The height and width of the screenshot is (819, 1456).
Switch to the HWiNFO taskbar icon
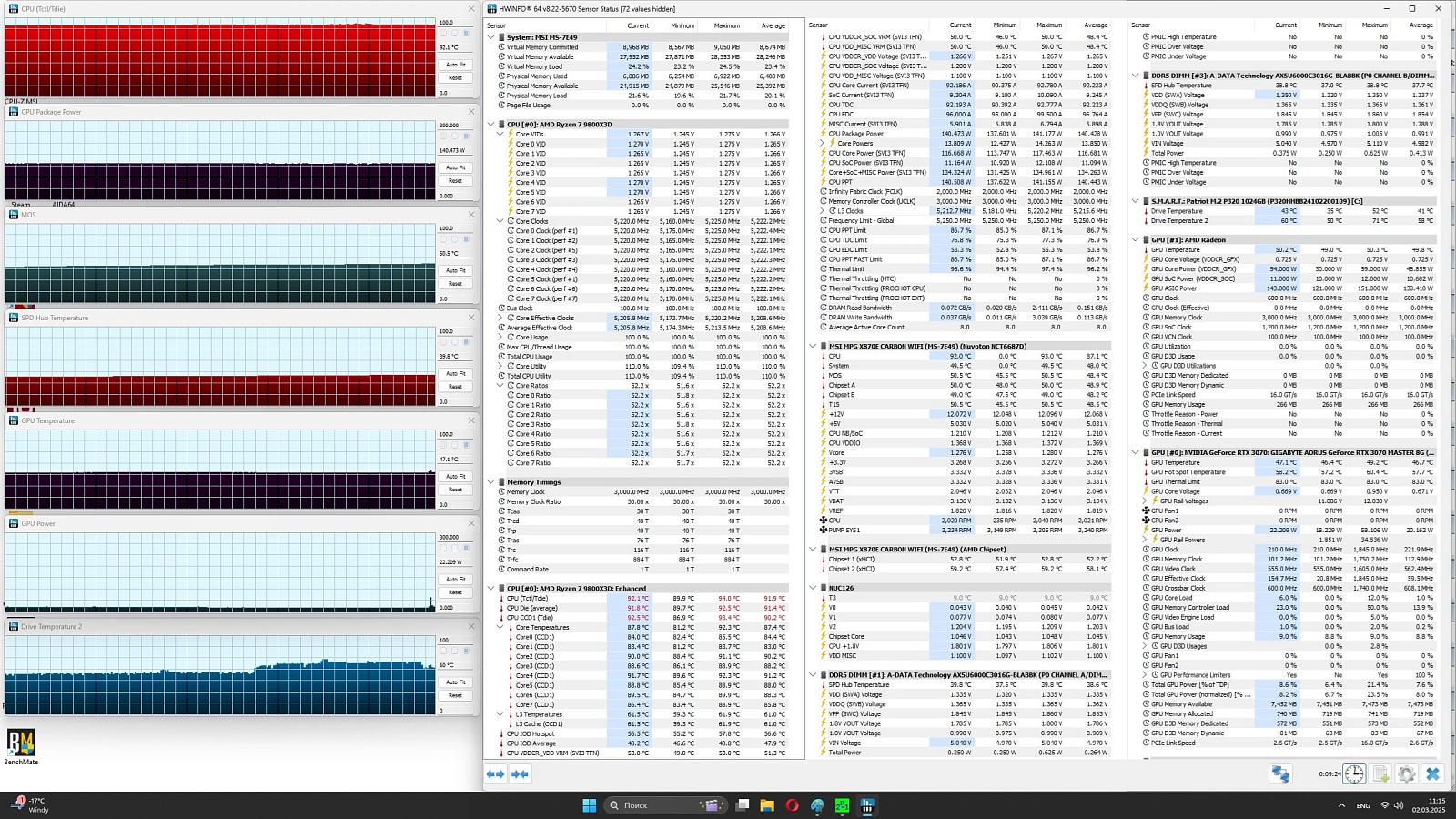pyautogui.click(x=866, y=805)
